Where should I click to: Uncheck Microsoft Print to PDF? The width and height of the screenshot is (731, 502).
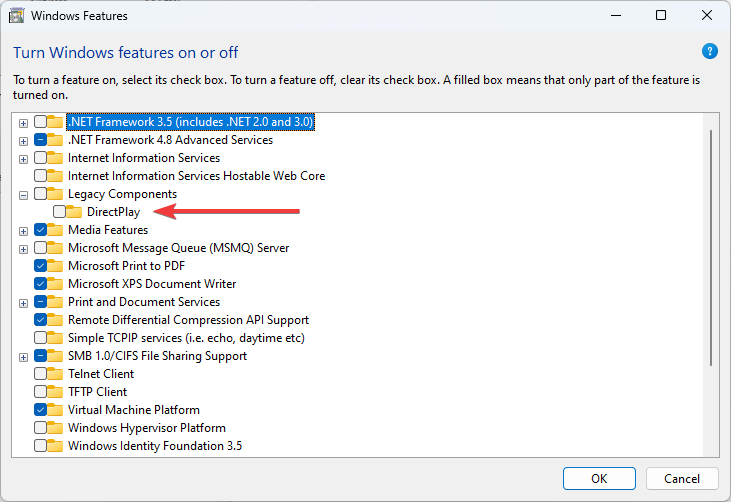(x=41, y=266)
